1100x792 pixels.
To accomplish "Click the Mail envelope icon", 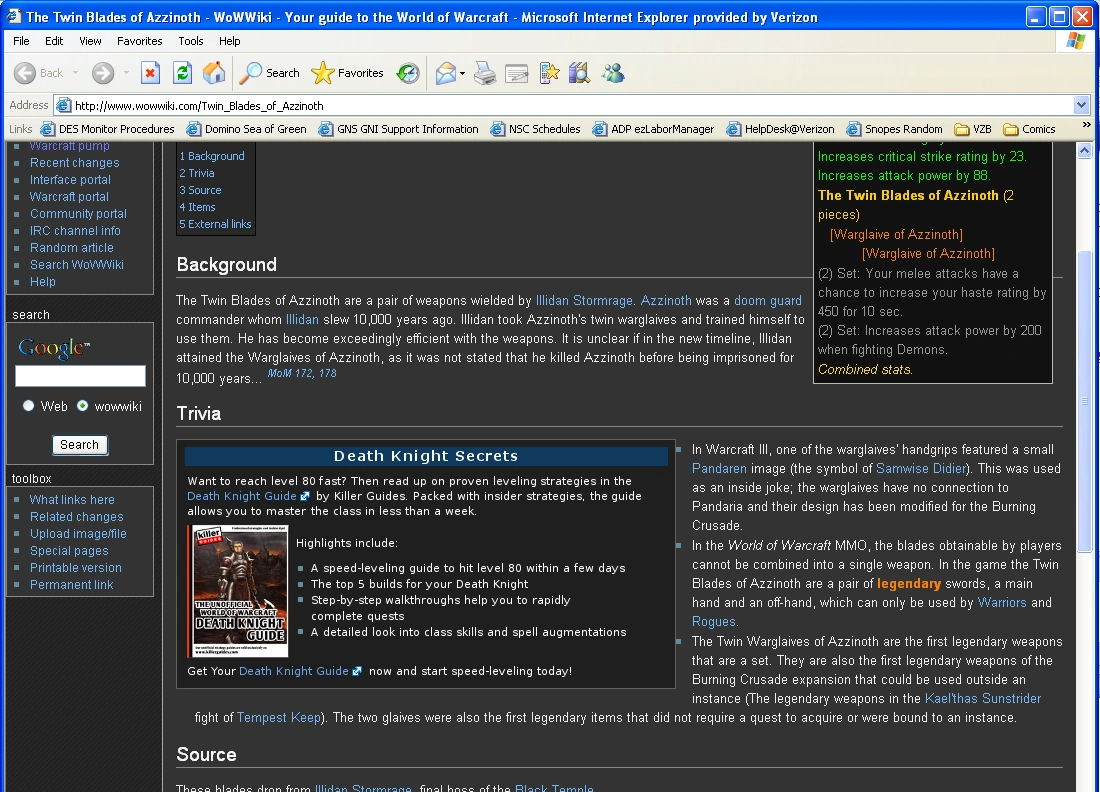I will click(445, 73).
